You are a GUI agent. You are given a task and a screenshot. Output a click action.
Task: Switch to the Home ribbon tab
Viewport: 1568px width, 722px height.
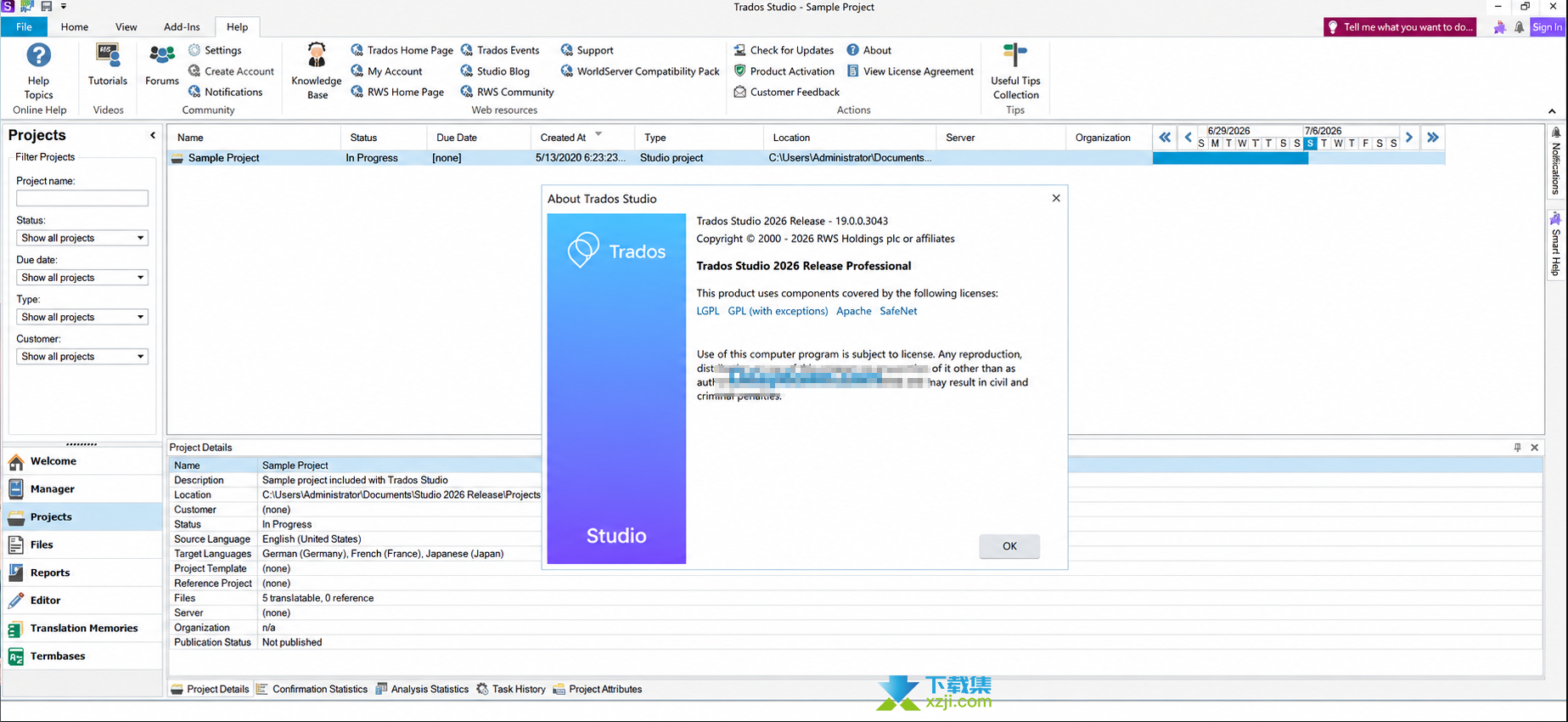click(75, 27)
